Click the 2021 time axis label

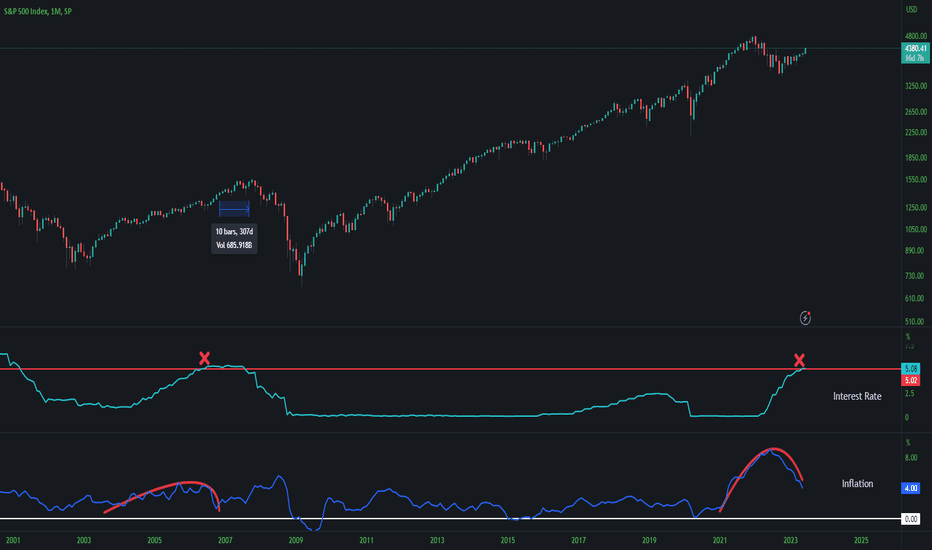tap(720, 540)
